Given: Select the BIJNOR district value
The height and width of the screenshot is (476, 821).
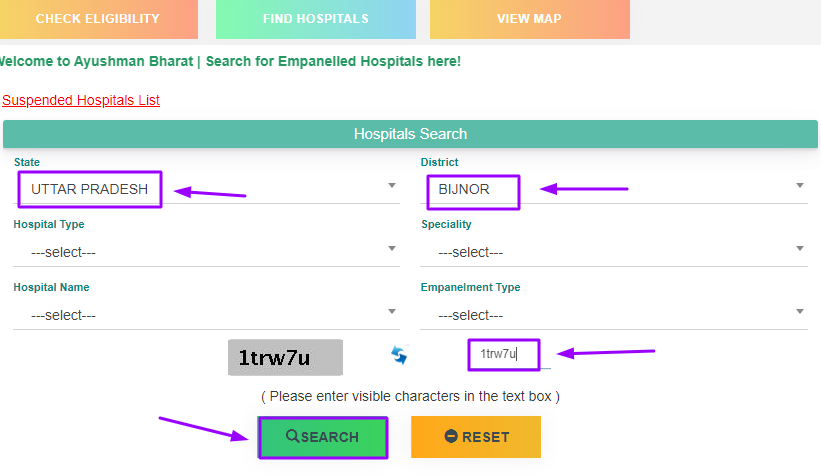Looking at the screenshot, I should point(464,189).
